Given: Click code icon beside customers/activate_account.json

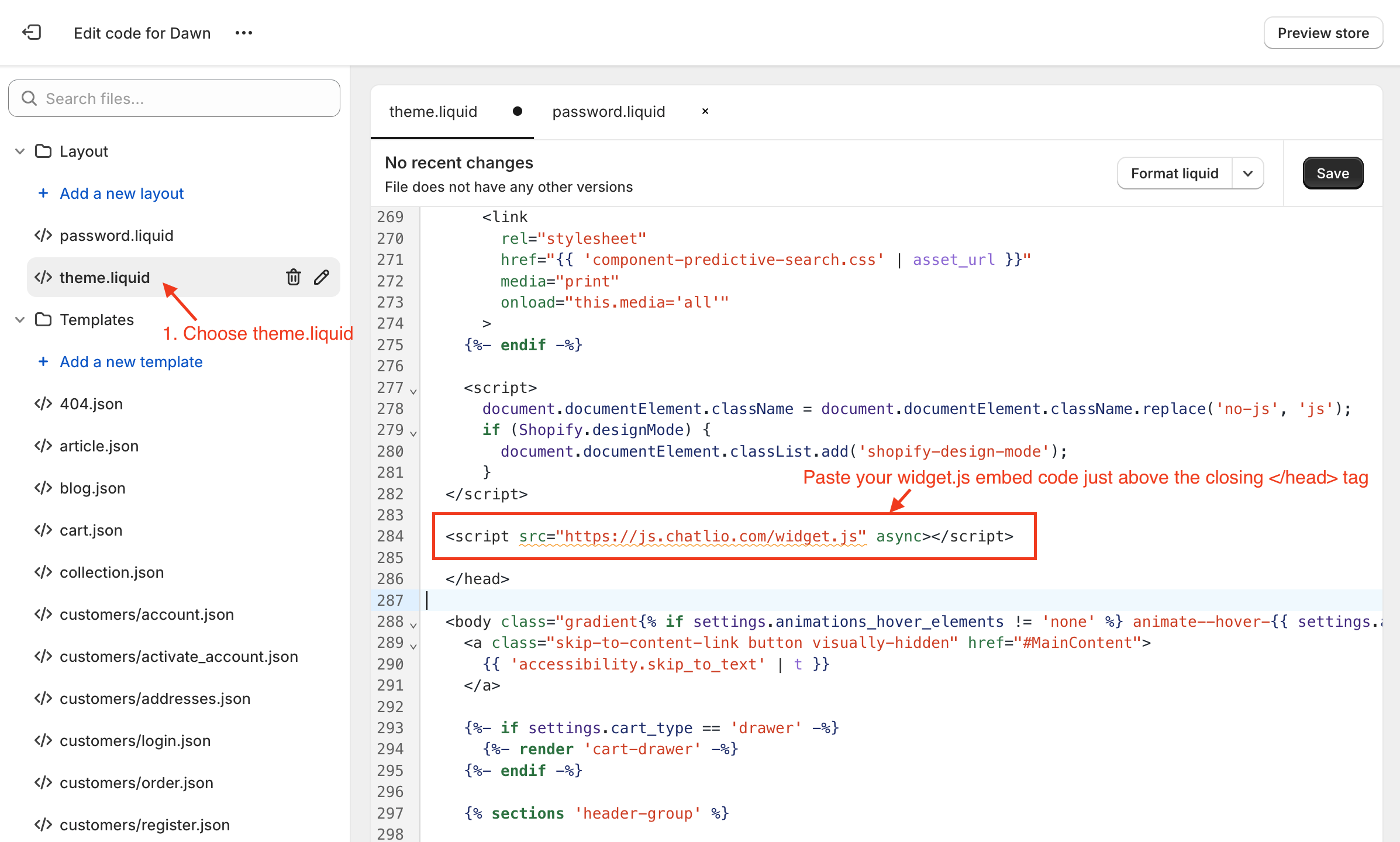Looking at the screenshot, I should (43, 656).
